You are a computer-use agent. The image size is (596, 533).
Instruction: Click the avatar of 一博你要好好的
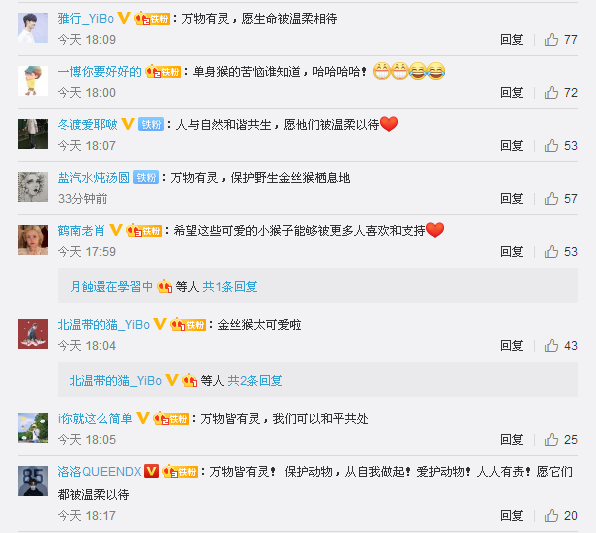pos(33,81)
